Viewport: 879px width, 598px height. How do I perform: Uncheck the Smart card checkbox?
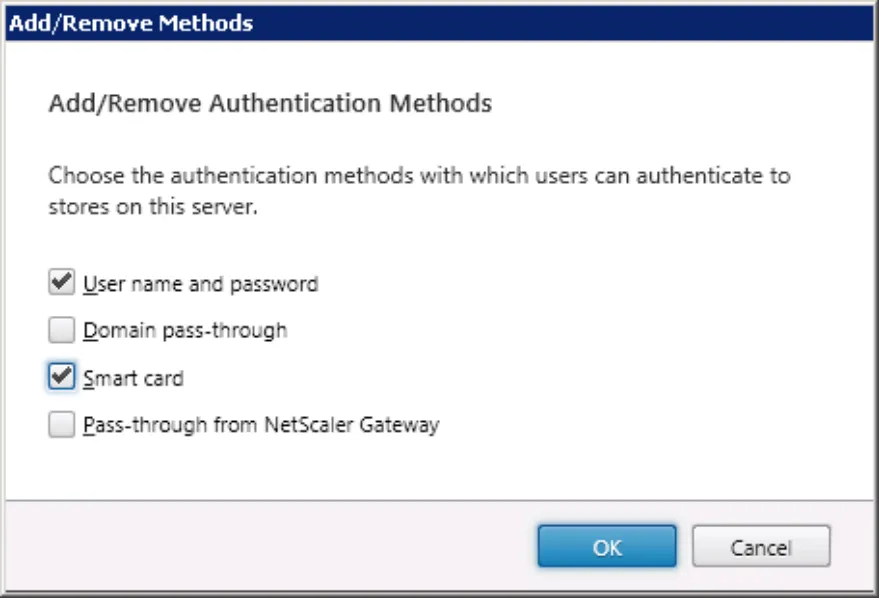(61, 377)
